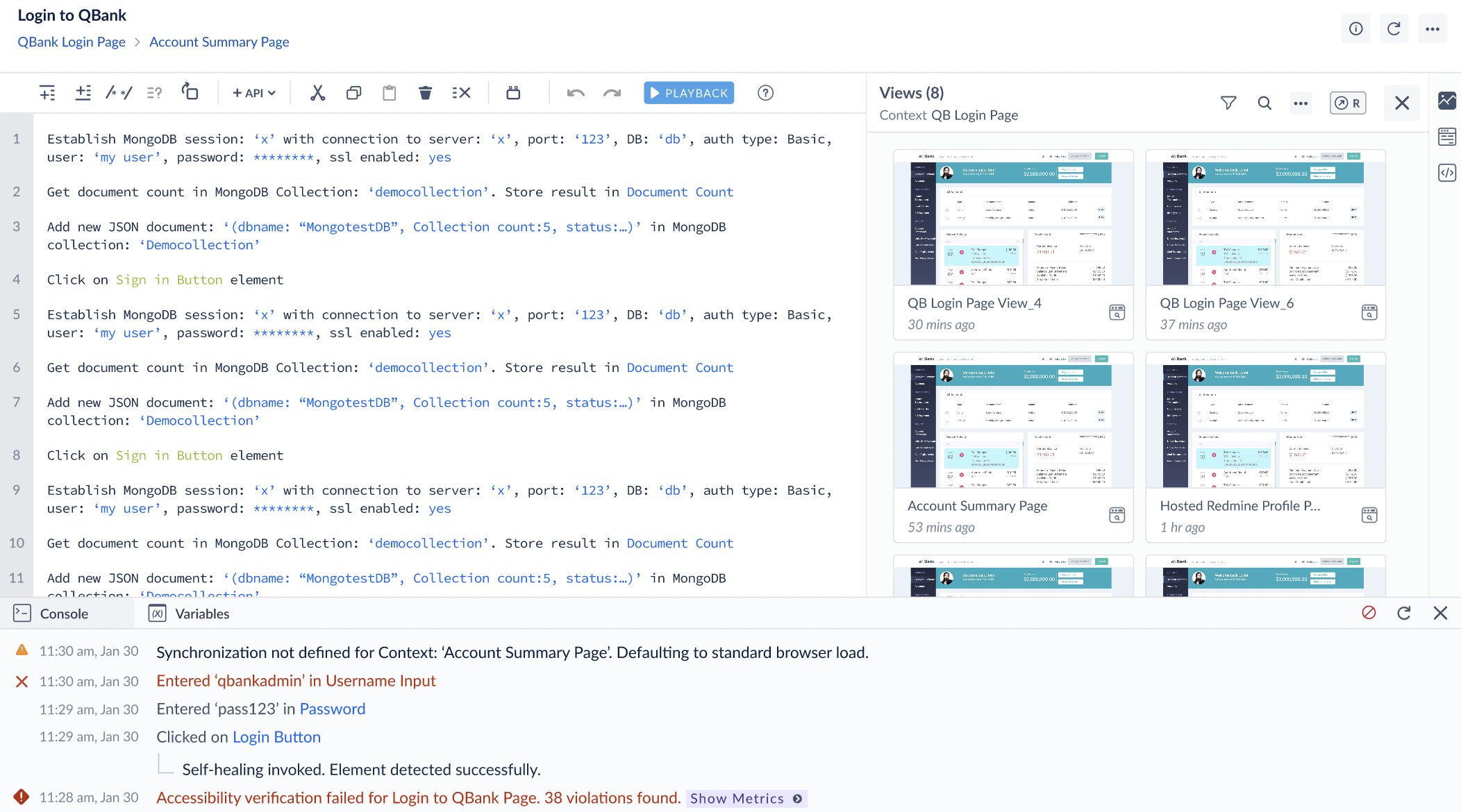Click 'my user' value in step 5
1461x812 pixels.
tap(127, 333)
